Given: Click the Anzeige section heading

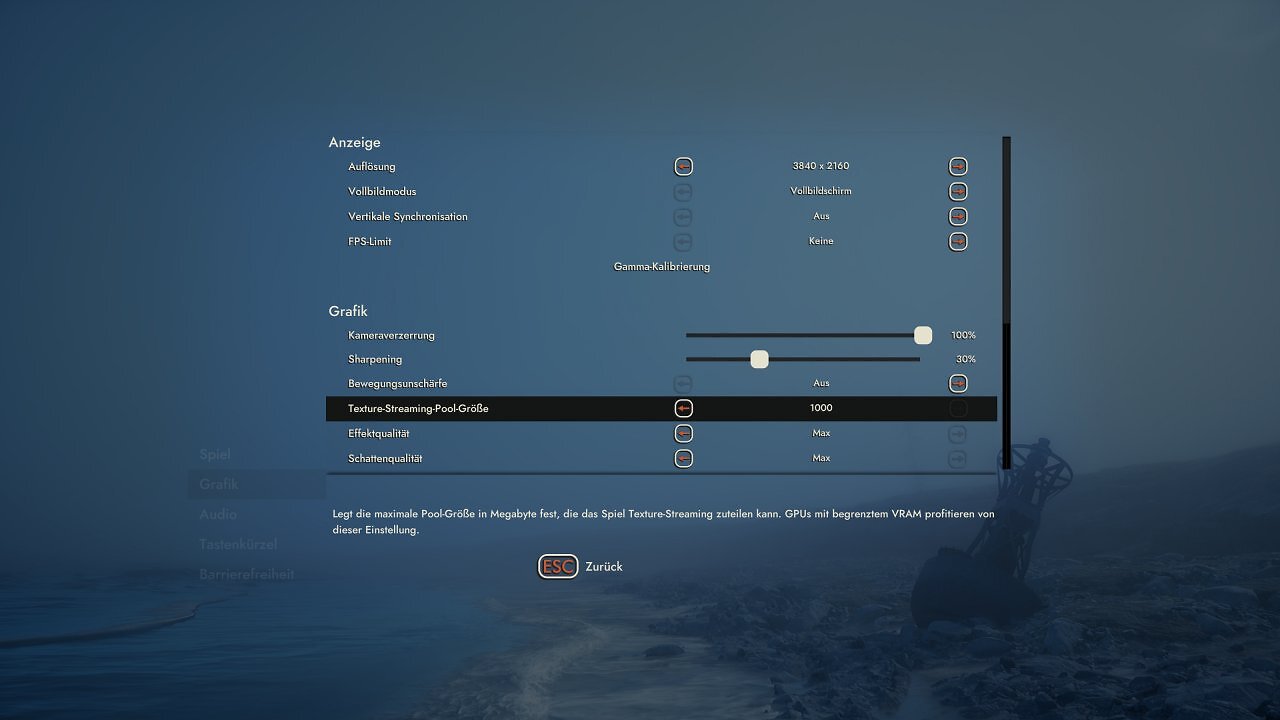Looking at the screenshot, I should coord(355,143).
